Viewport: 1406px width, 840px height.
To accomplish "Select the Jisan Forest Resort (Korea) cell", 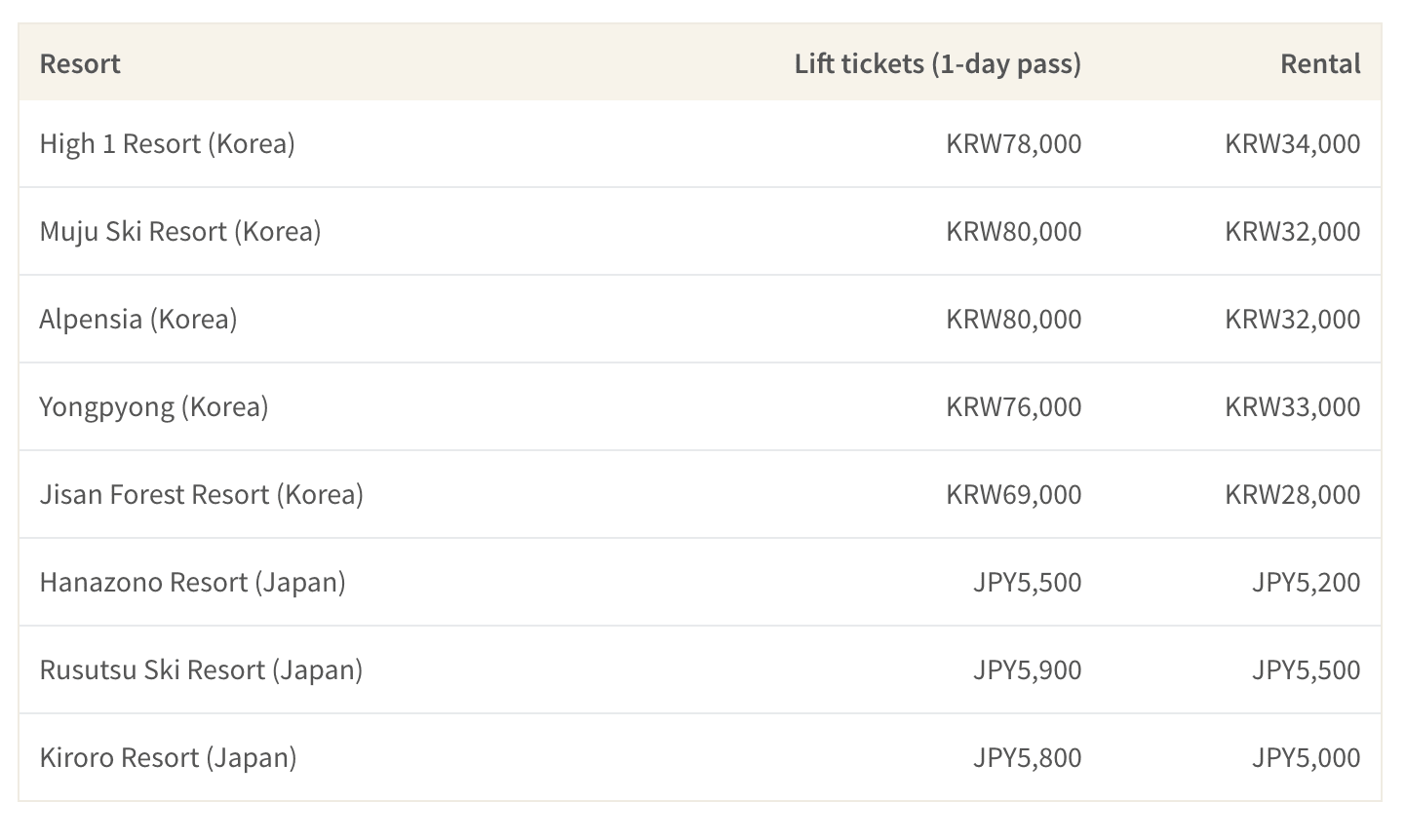I will [202, 494].
